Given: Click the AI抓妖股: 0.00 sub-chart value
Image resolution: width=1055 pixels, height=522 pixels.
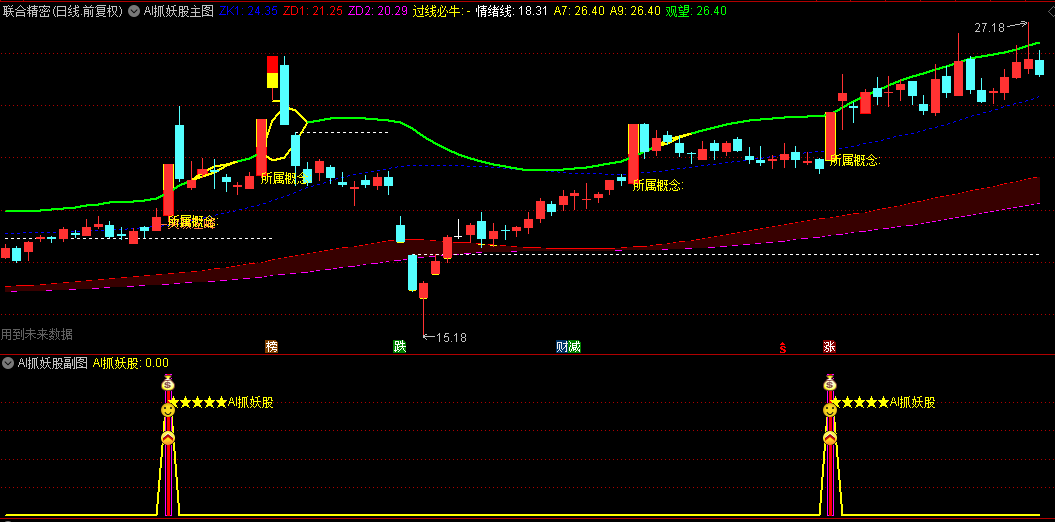Looking at the screenshot, I should tap(131, 363).
